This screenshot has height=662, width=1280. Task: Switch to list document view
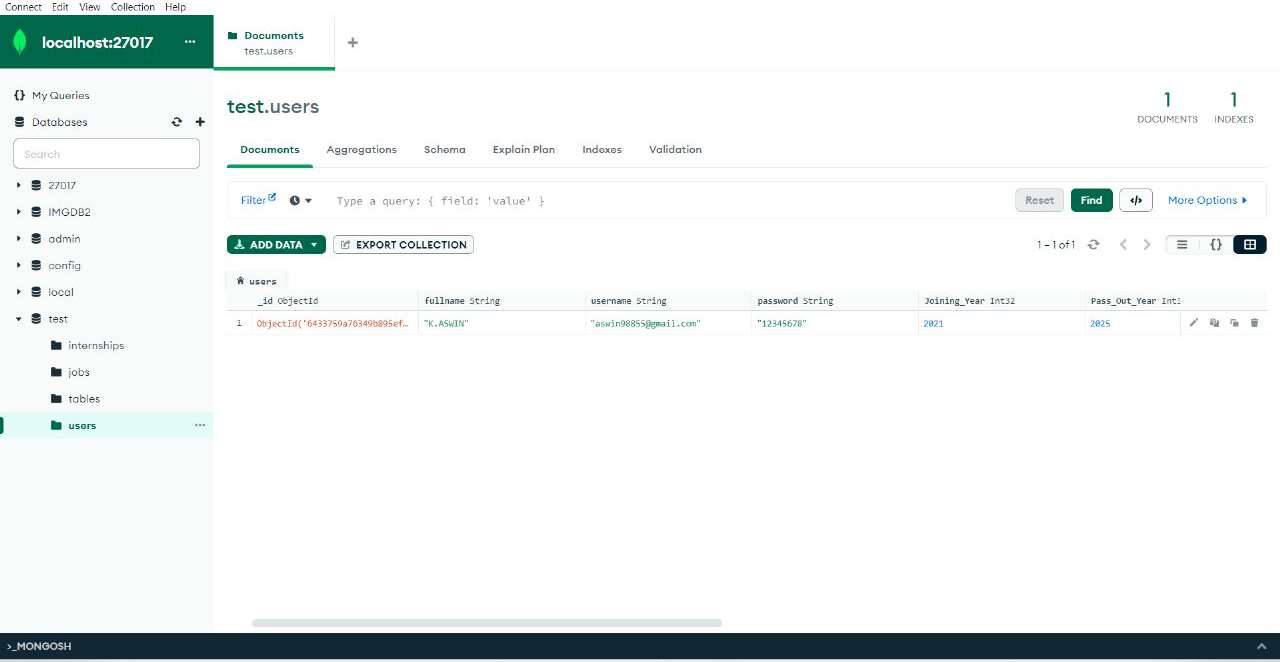tap(1181, 244)
